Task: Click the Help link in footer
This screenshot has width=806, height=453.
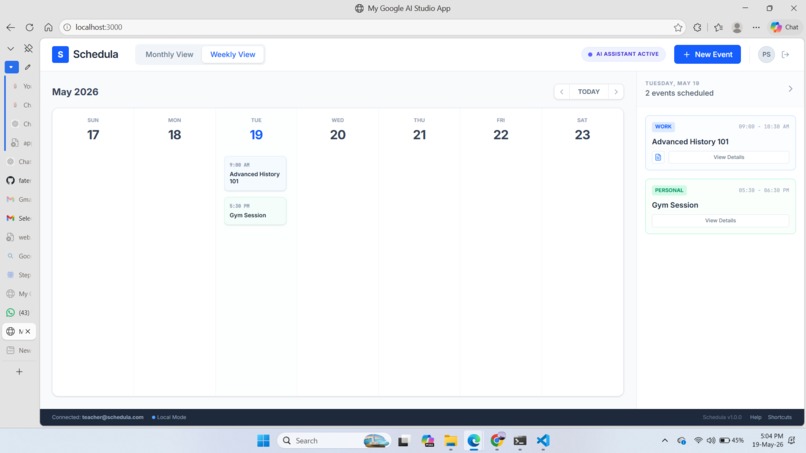Action: (x=755, y=417)
